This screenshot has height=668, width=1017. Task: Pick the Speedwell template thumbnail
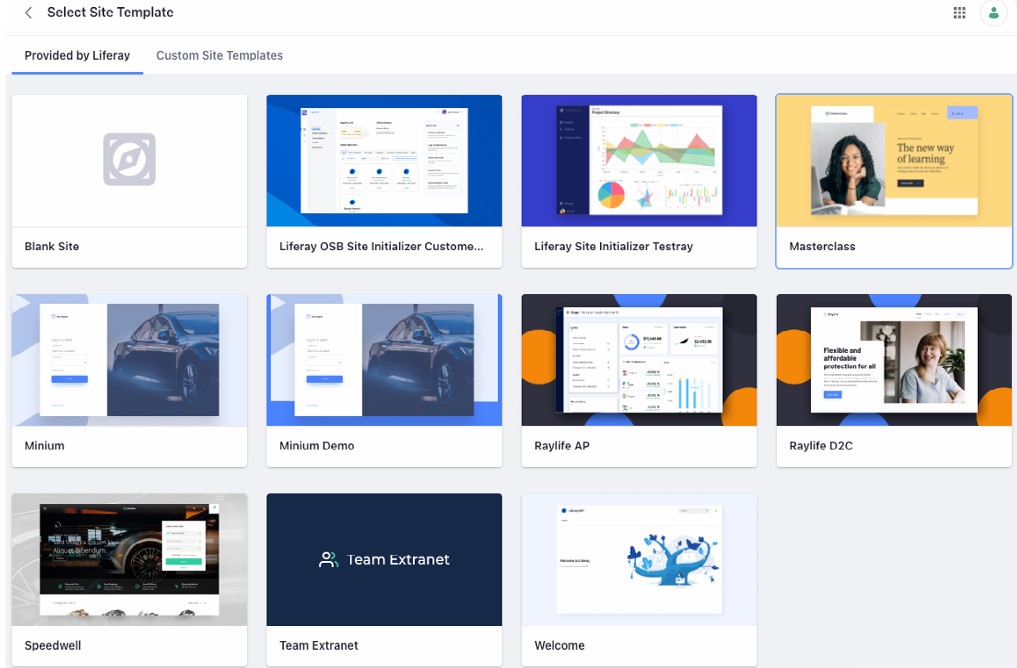pyautogui.click(x=129, y=560)
